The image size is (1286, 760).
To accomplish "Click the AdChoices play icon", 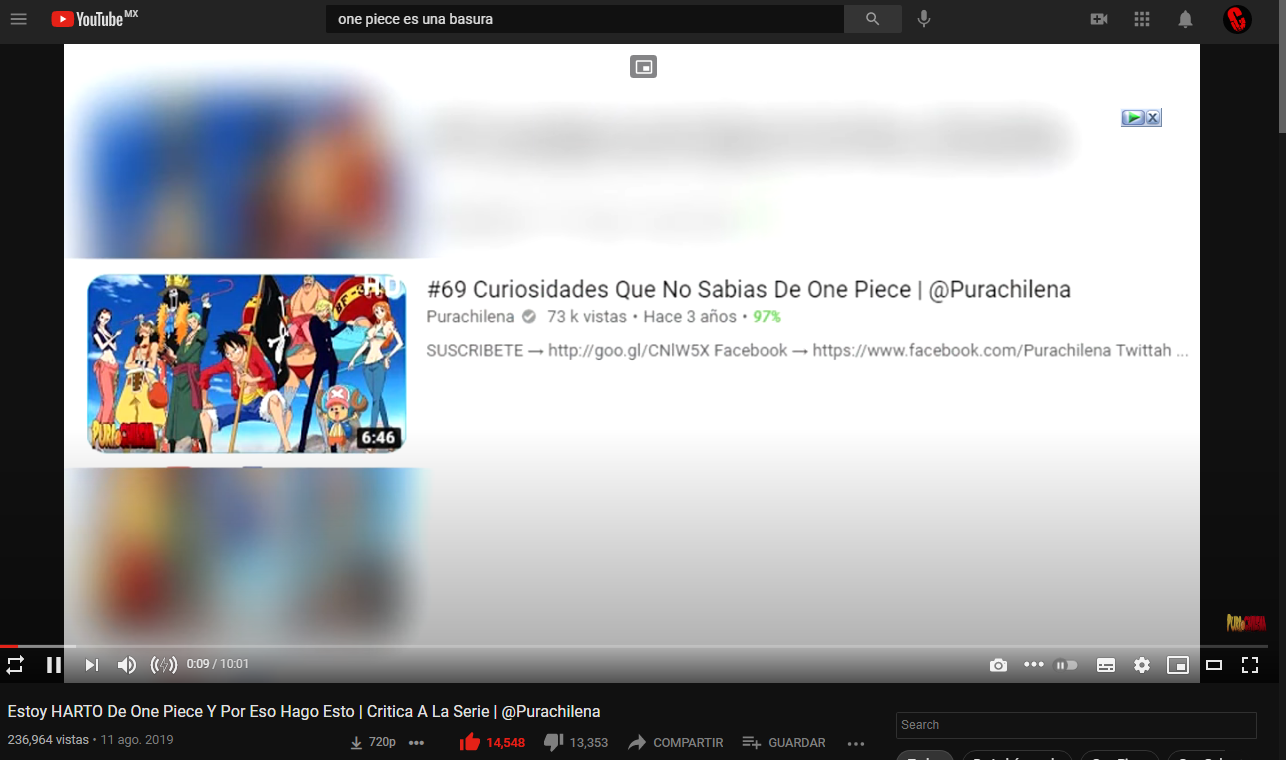I will coord(1132,118).
